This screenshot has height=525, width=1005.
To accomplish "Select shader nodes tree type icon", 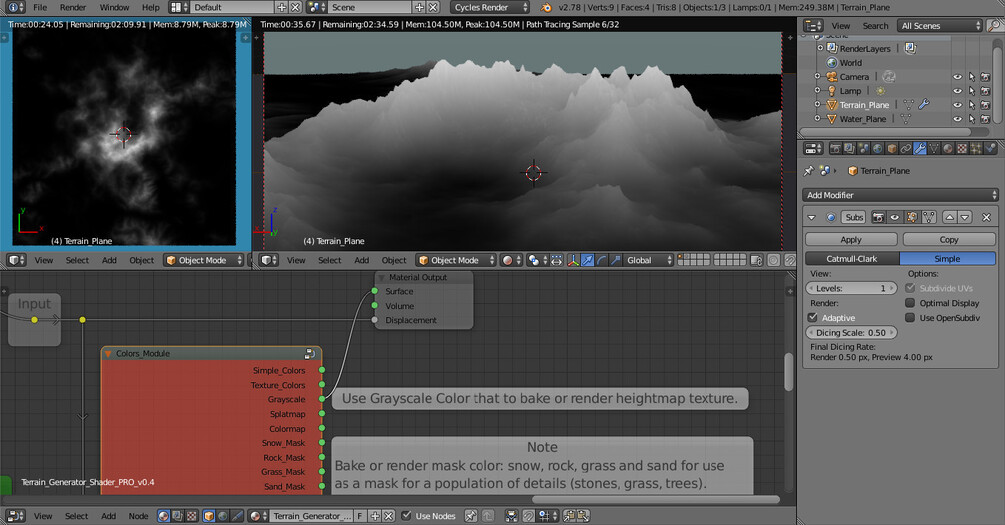I will click(163, 516).
